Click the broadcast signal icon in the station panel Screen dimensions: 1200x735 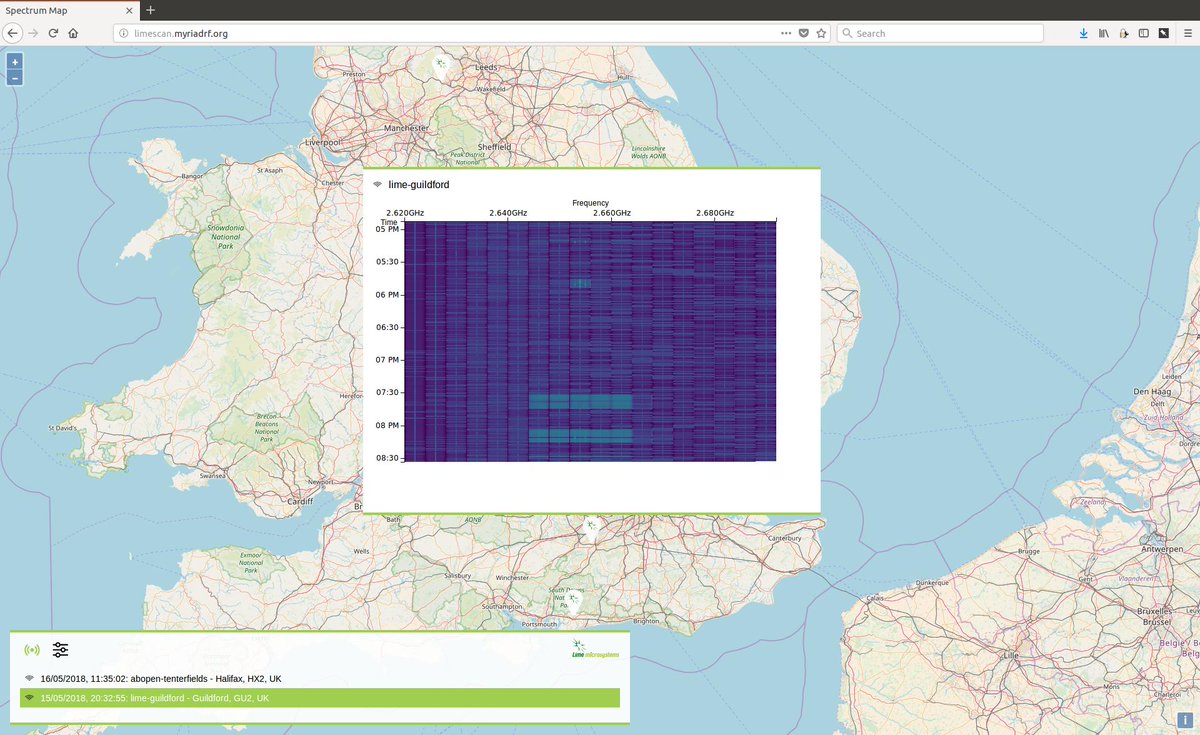[30, 649]
